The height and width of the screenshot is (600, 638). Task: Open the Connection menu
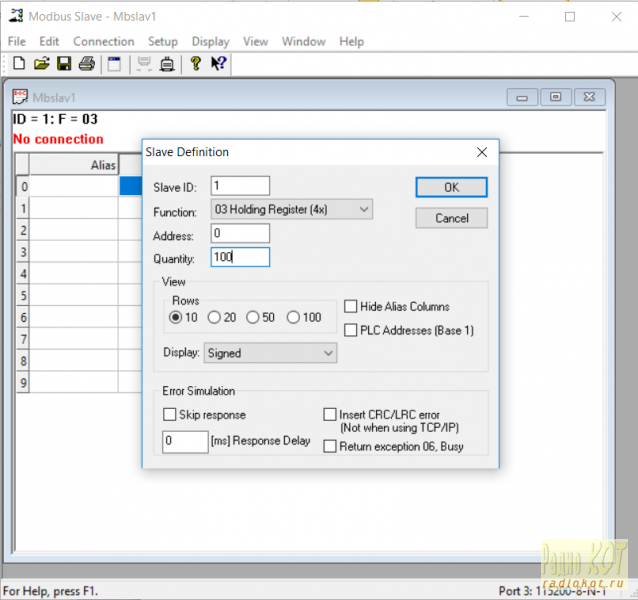(x=103, y=41)
